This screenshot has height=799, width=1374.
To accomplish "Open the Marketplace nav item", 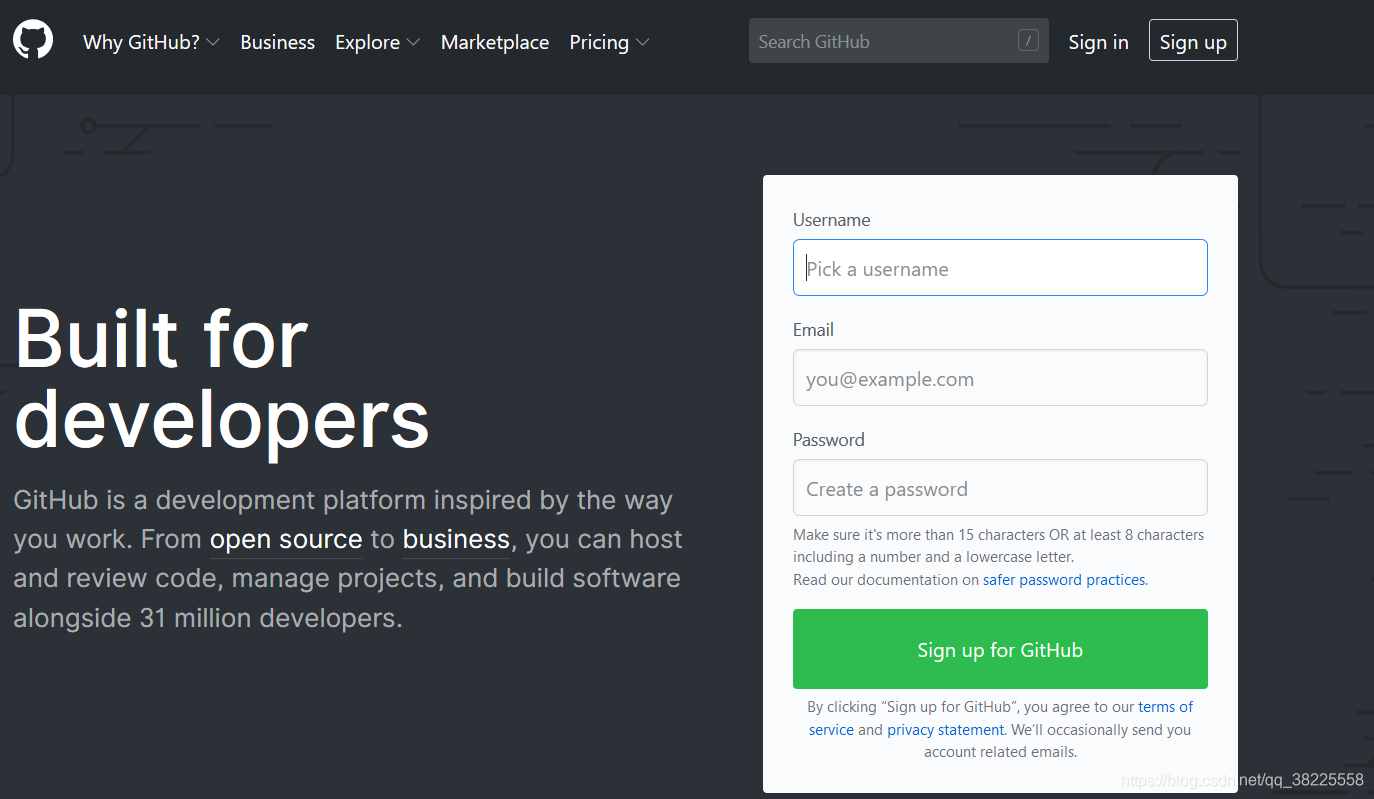I will pos(495,42).
